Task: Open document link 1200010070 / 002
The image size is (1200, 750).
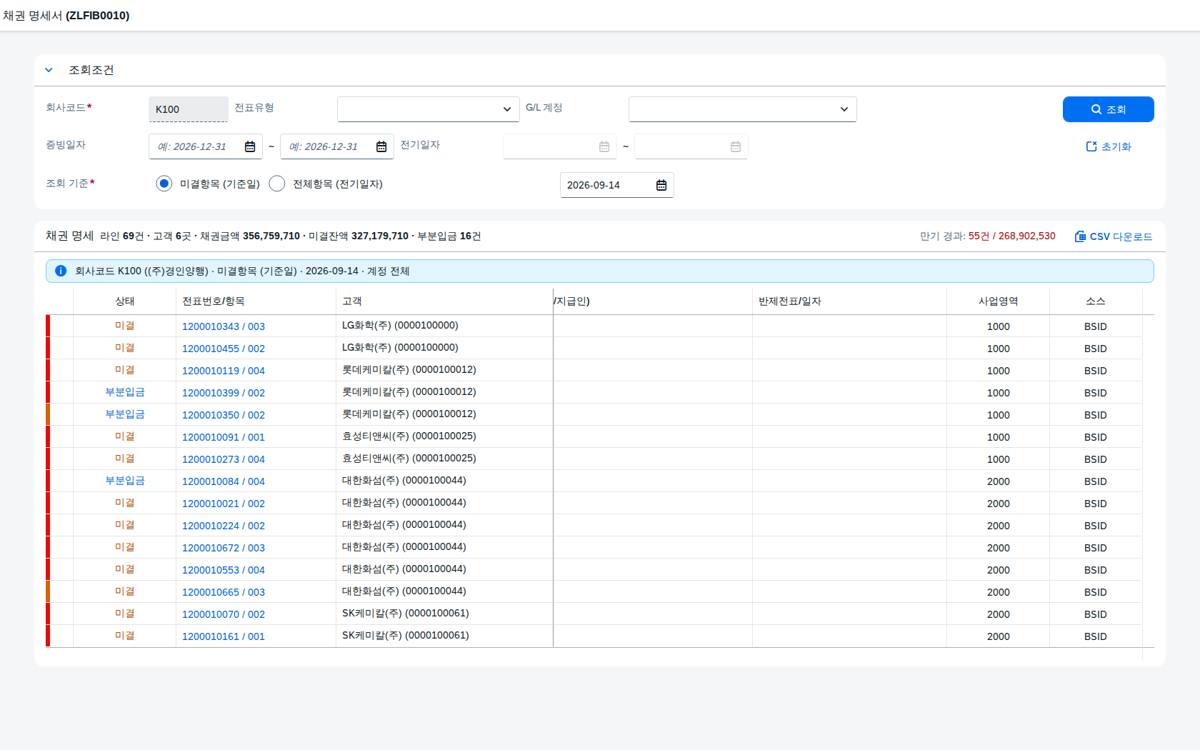Action: point(223,614)
